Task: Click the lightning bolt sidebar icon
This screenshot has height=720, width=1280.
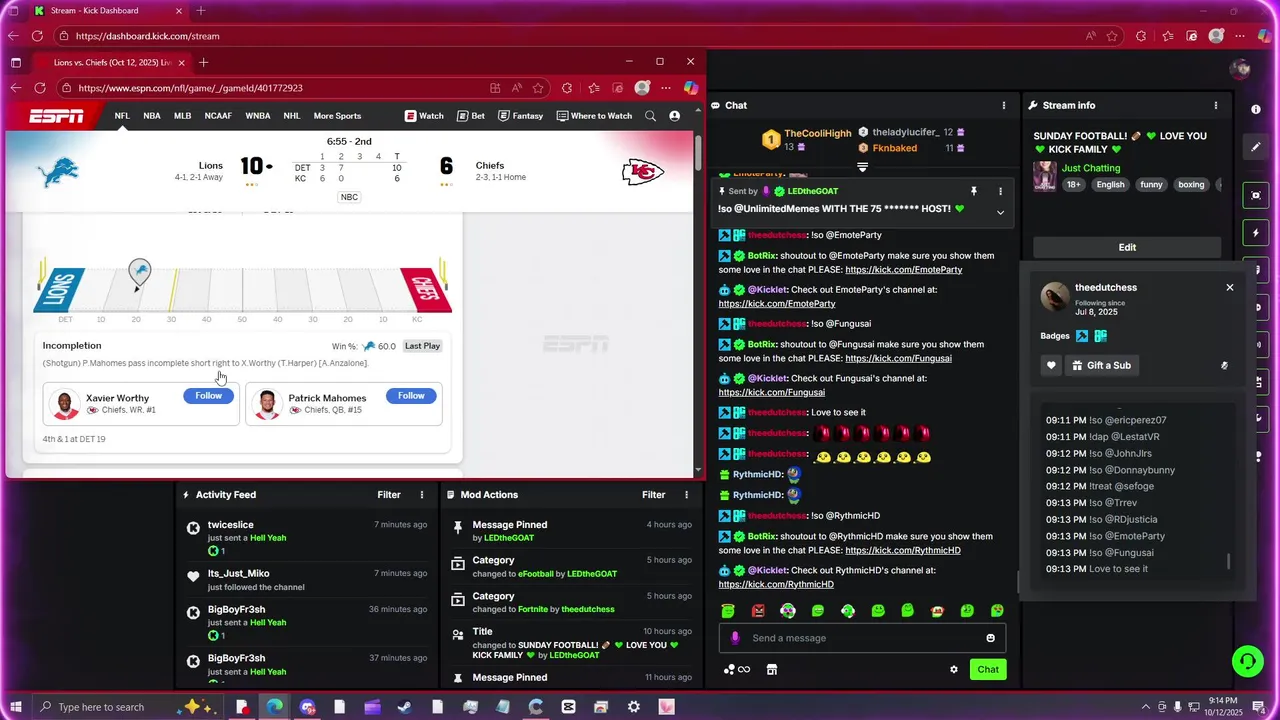Action: point(1256,233)
